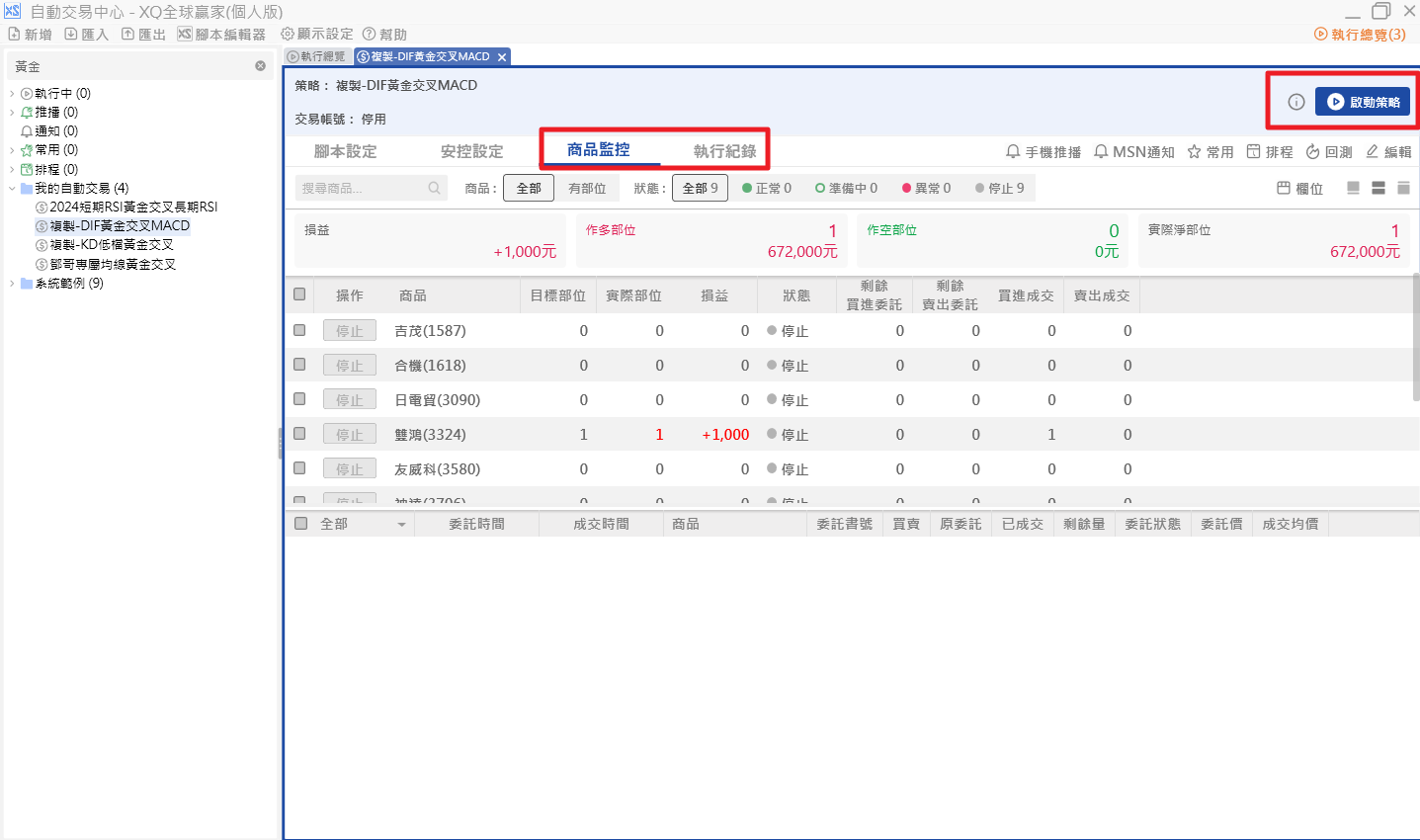Toggle select-all checkbox in 操作 header

click(299, 294)
